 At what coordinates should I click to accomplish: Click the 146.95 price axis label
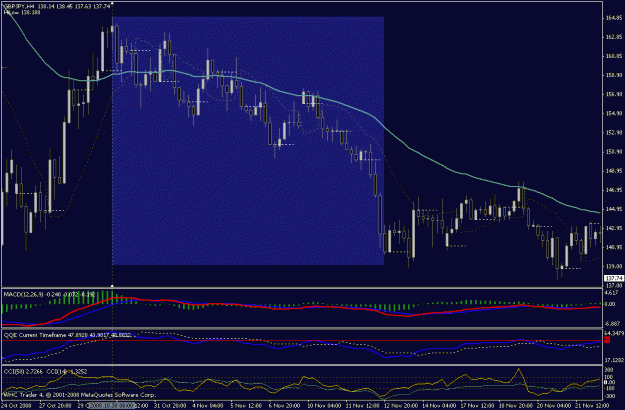613,190
